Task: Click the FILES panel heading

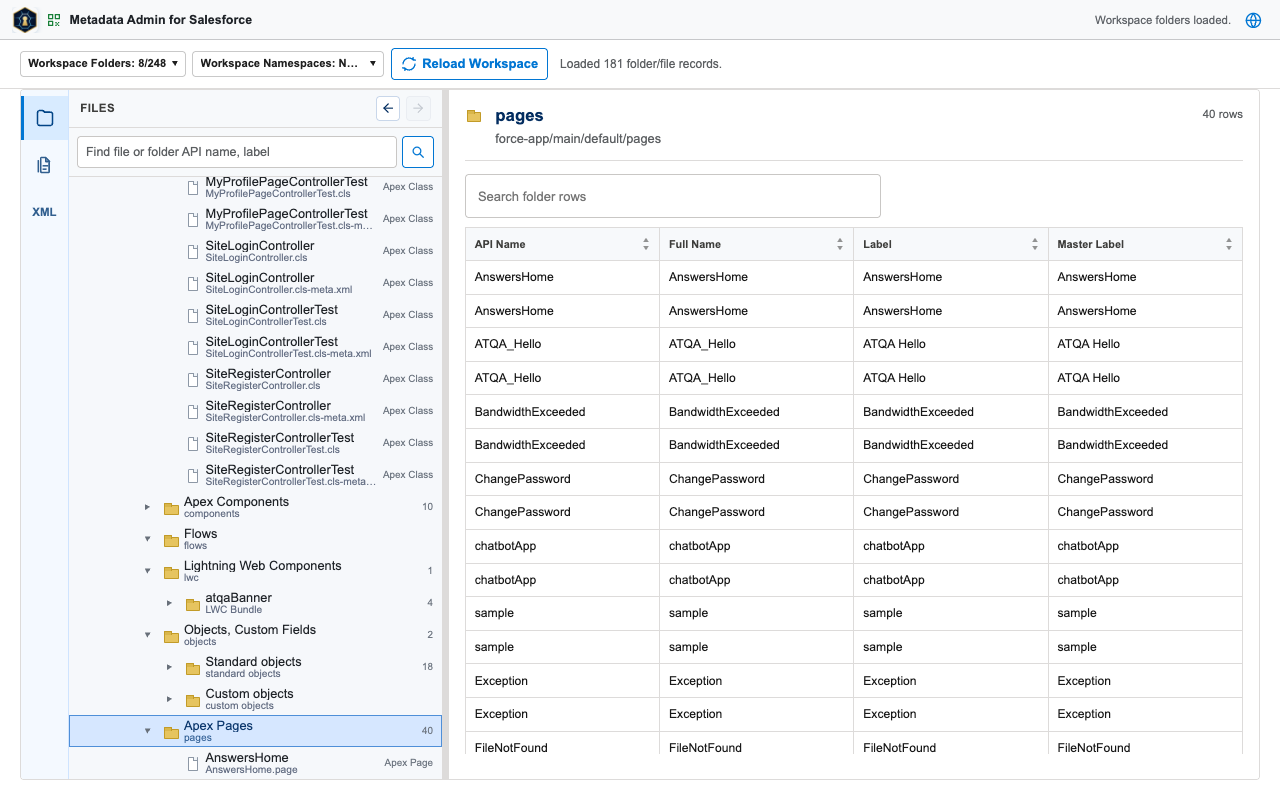Action: (x=97, y=108)
